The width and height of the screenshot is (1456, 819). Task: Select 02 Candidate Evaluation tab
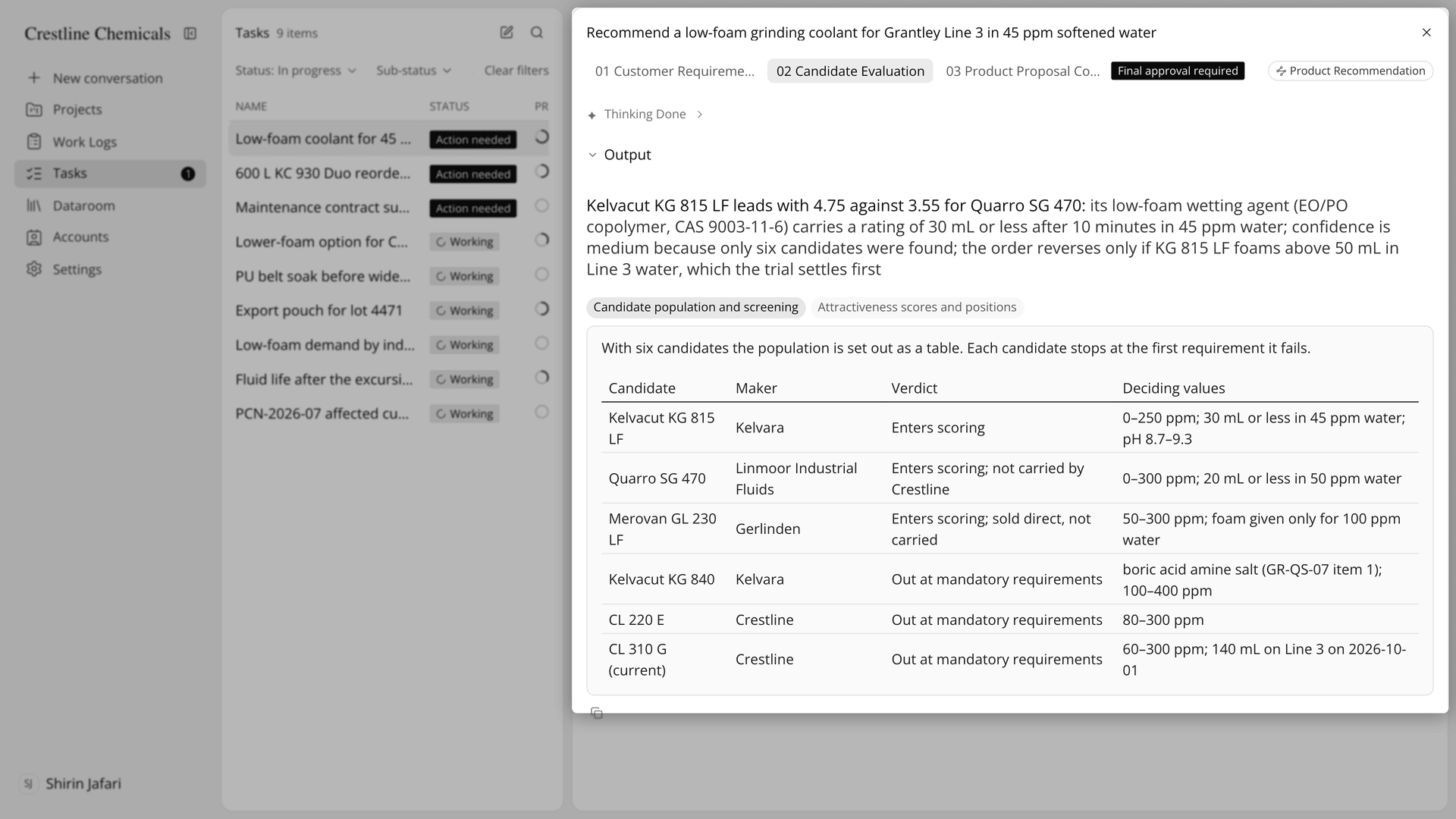coord(850,71)
